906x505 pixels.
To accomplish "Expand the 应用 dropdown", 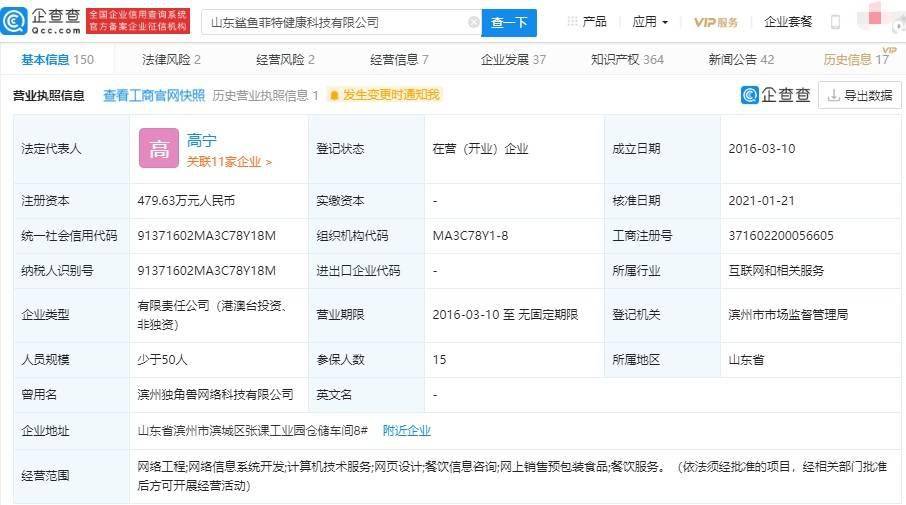I will click(650, 22).
